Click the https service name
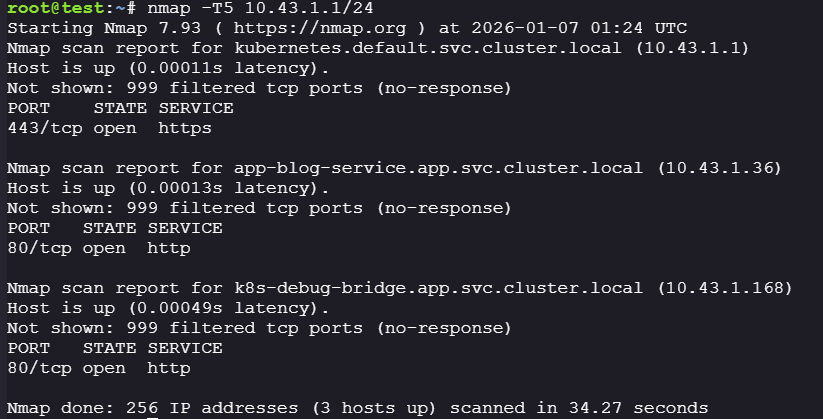 [185, 128]
